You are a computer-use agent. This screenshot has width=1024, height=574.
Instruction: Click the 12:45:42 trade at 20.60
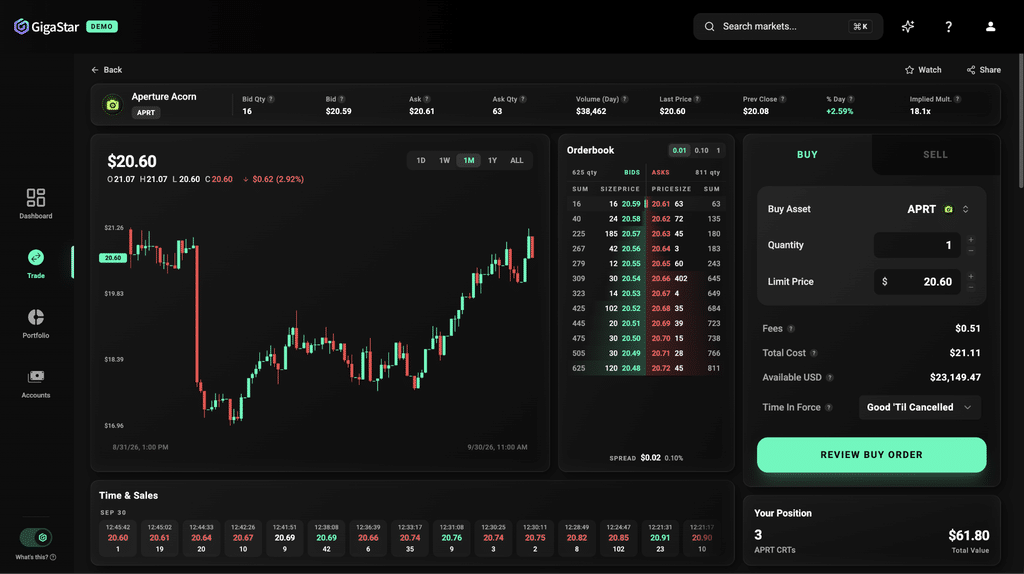tap(118, 538)
